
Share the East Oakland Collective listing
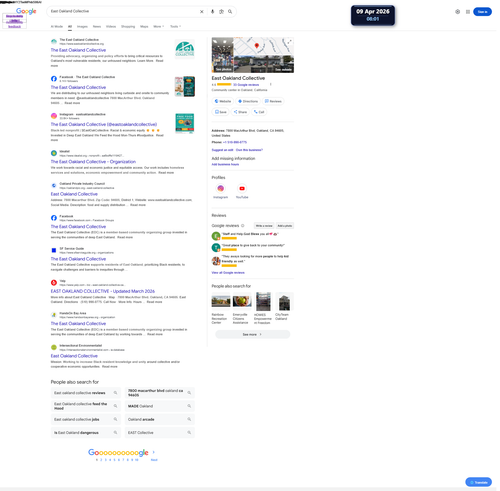(240, 112)
